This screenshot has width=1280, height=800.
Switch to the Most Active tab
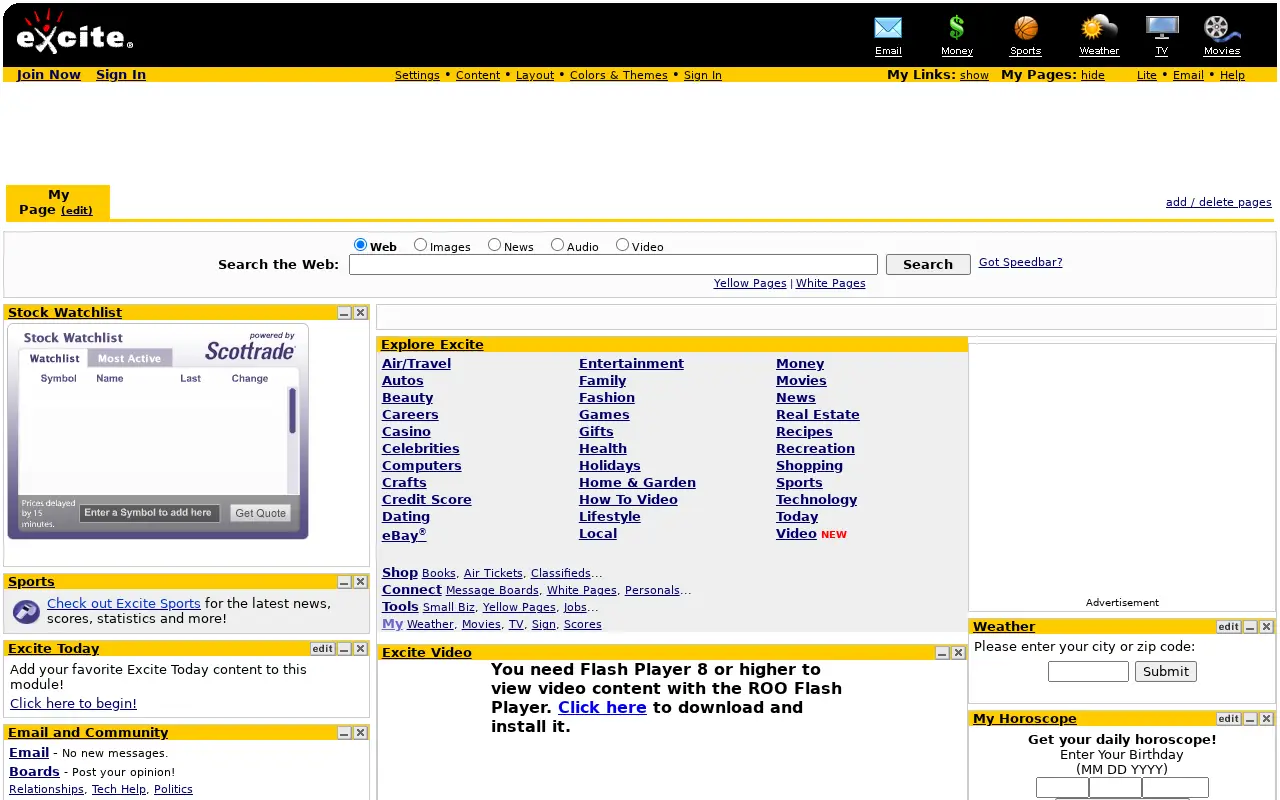point(130,358)
